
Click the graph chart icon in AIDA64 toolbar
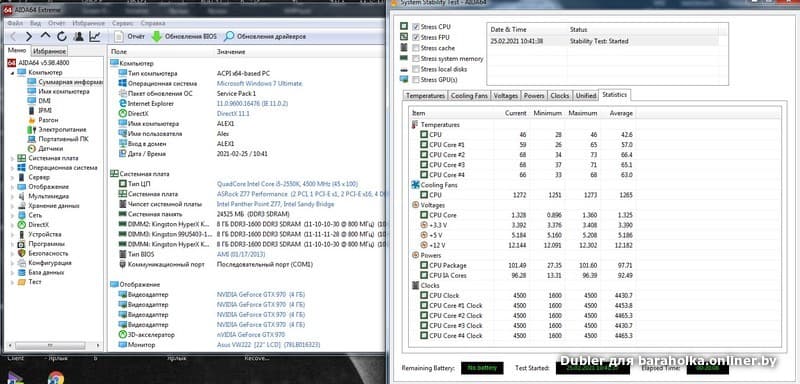tap(95, 37)
